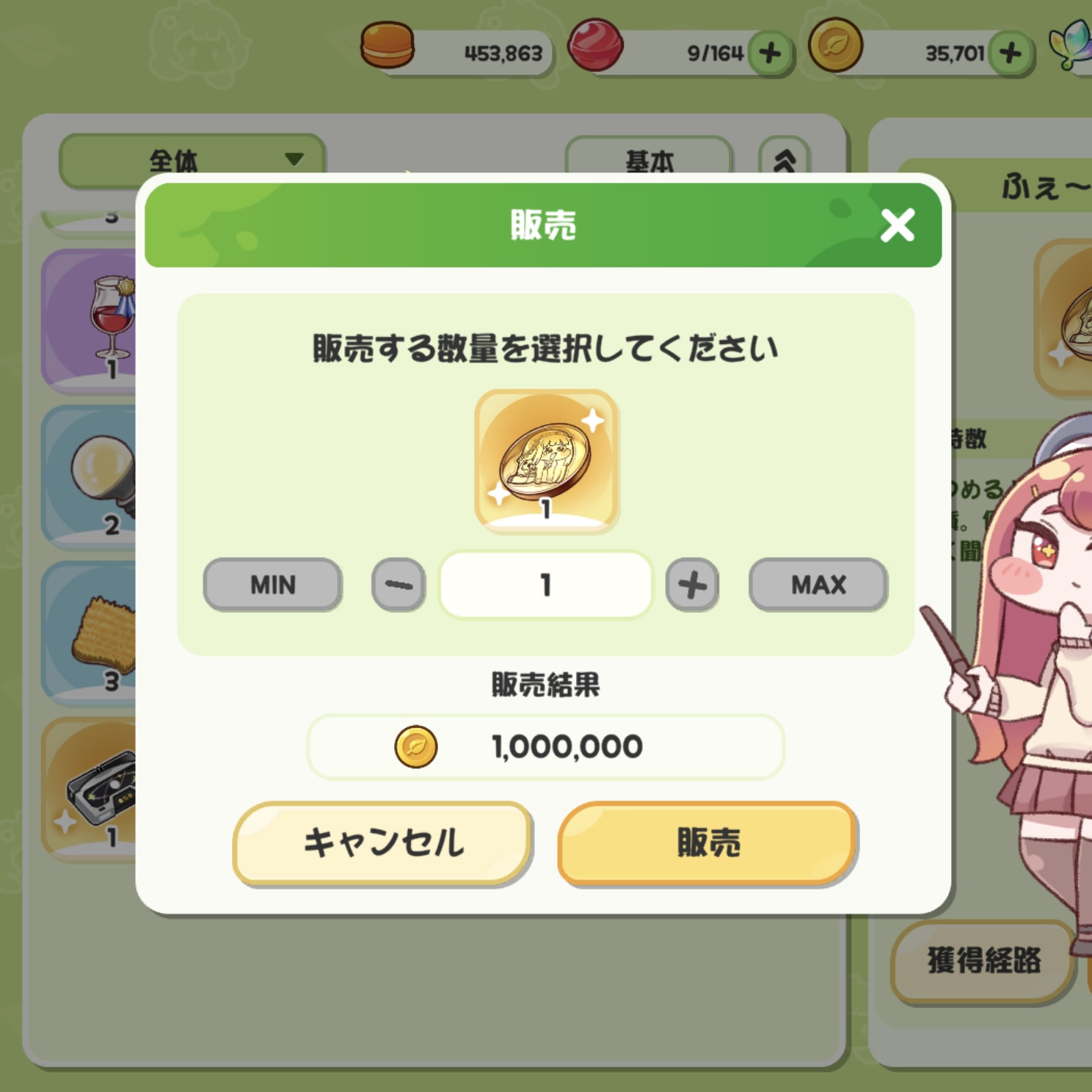Select the light bulb inventory item
This screenshot has width=1092, height=1092.
click(x=90, y=476)
